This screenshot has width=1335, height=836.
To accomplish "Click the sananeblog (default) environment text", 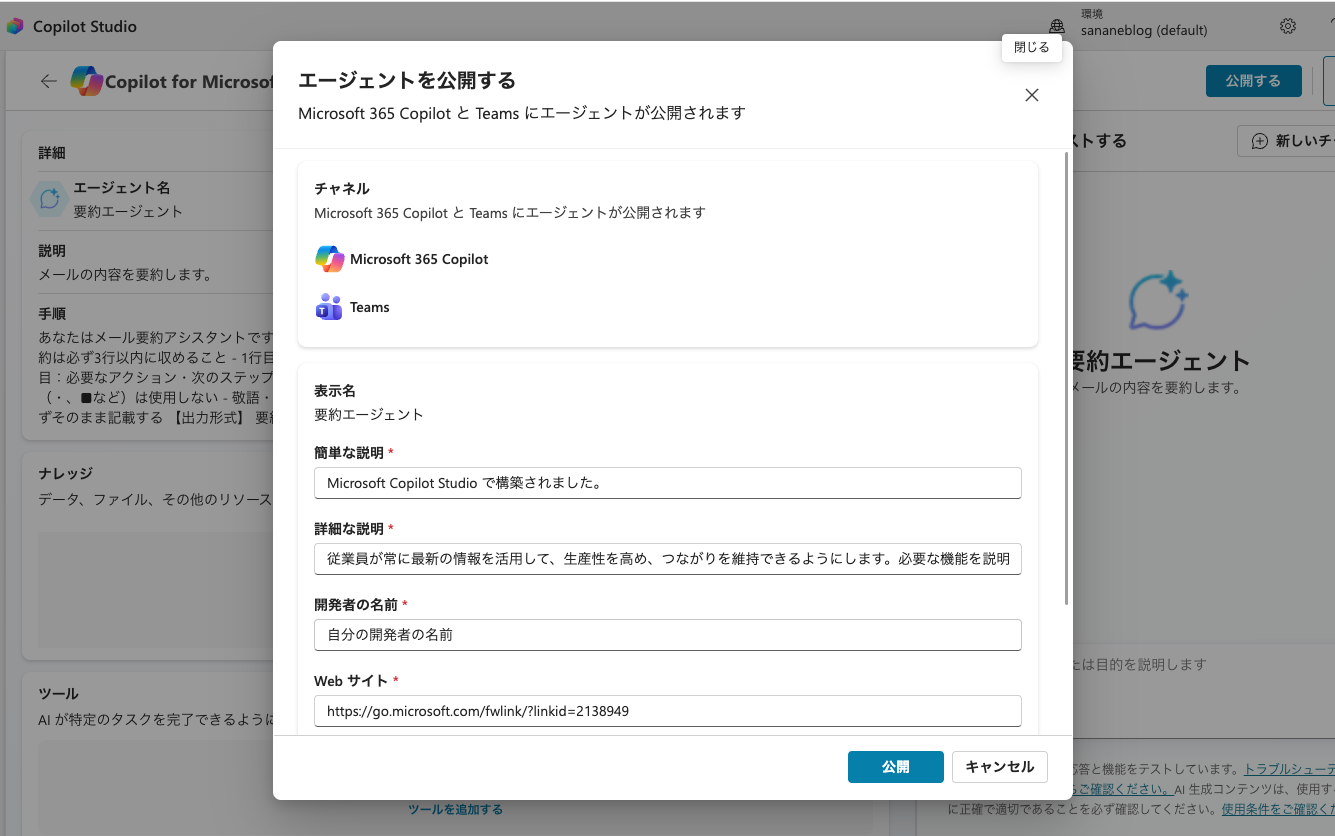I will tap(1144, 31).
